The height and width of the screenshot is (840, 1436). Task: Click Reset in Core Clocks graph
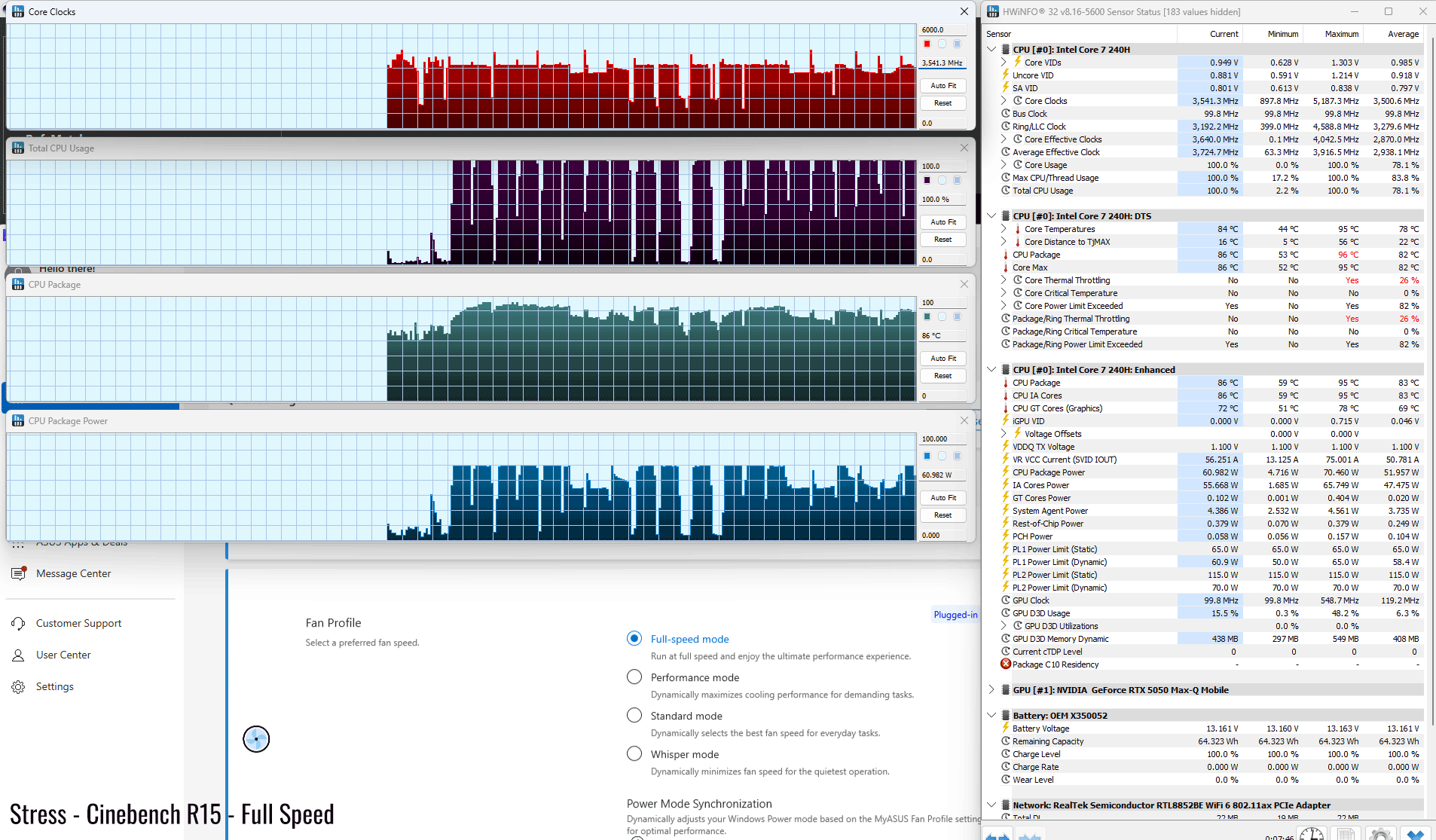pos(943,103)
